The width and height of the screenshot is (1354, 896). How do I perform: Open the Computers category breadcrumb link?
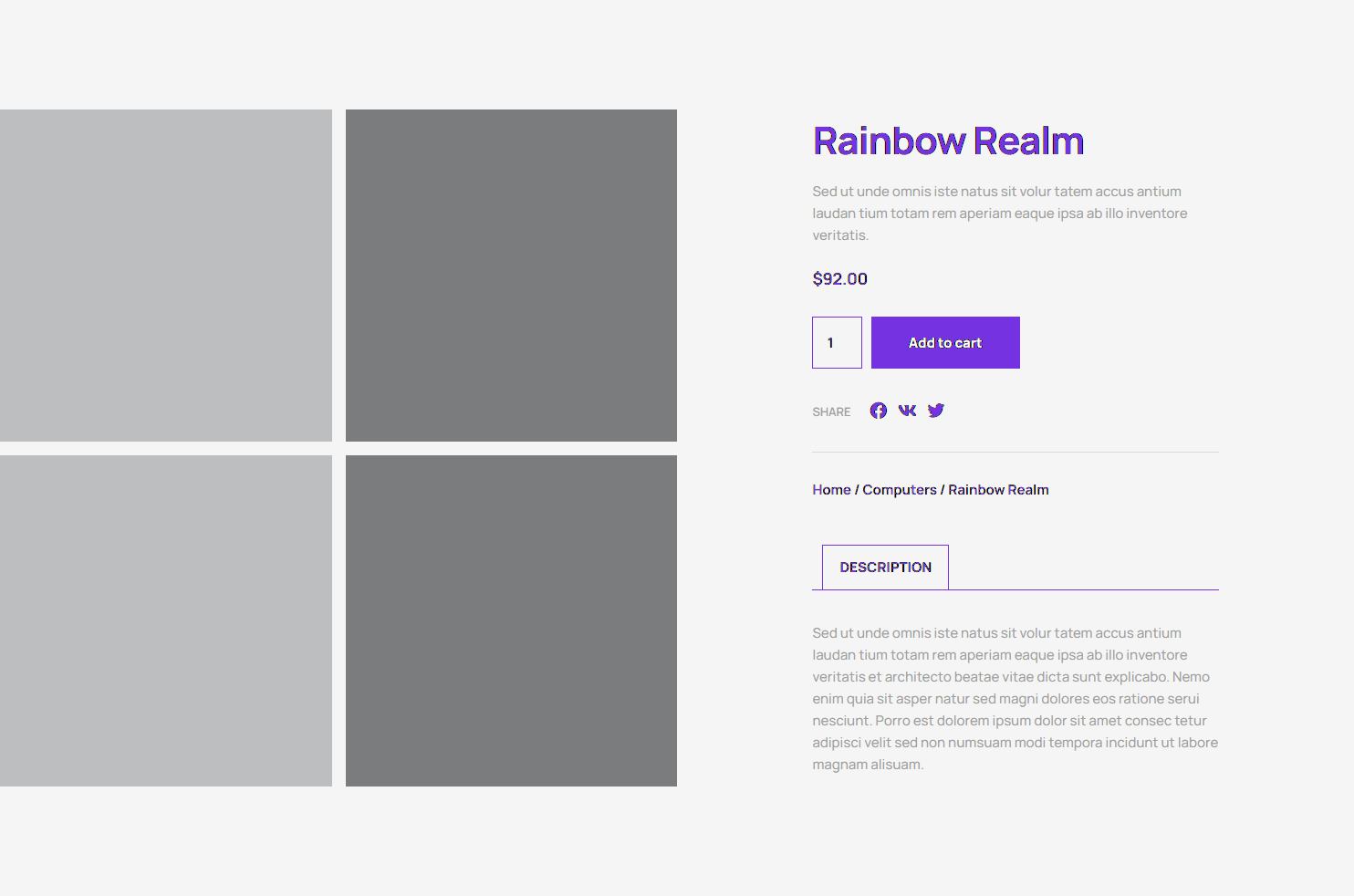[x=900, y=490]
